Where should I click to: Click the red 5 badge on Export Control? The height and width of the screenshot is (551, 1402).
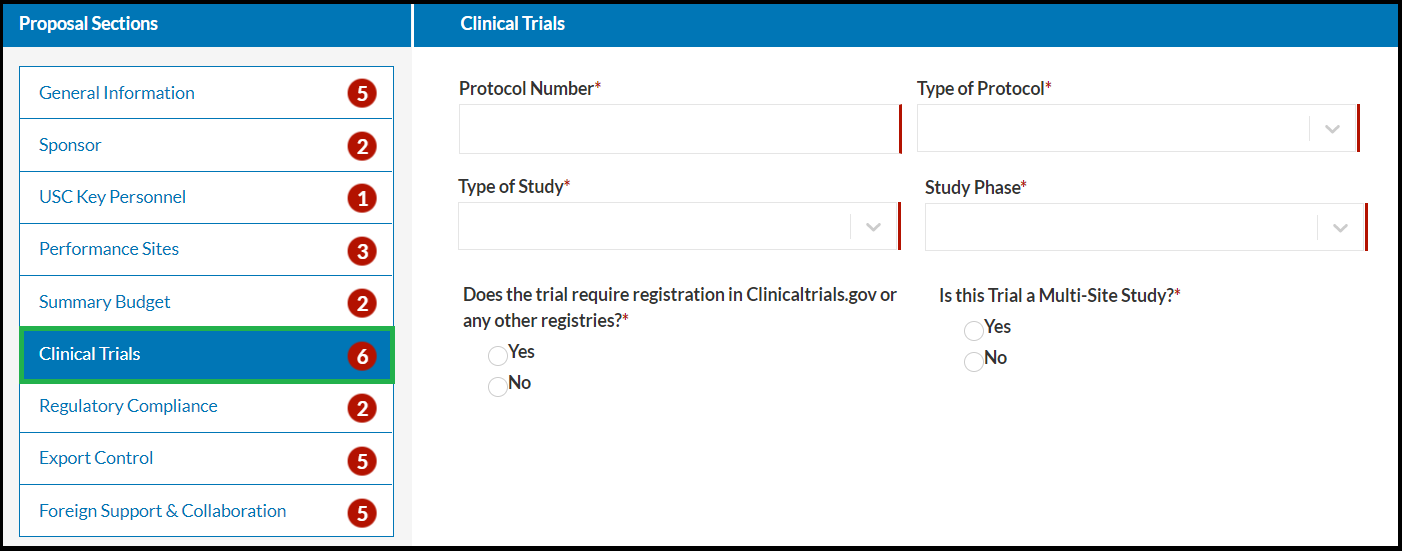pyautogui.click(x=362, y=460)
